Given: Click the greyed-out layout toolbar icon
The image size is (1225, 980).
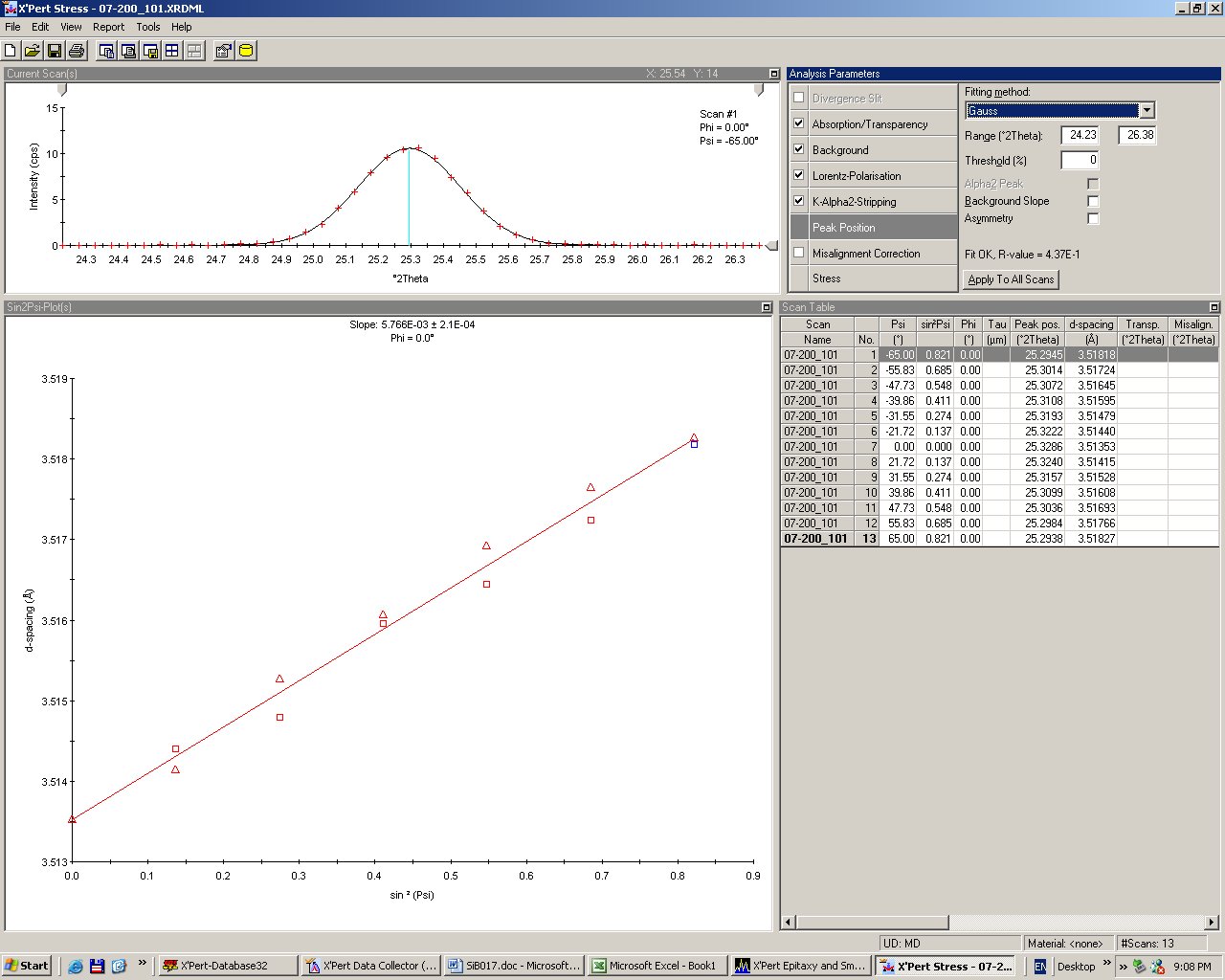Looking at the screenshot, I should tap(193, 51).
